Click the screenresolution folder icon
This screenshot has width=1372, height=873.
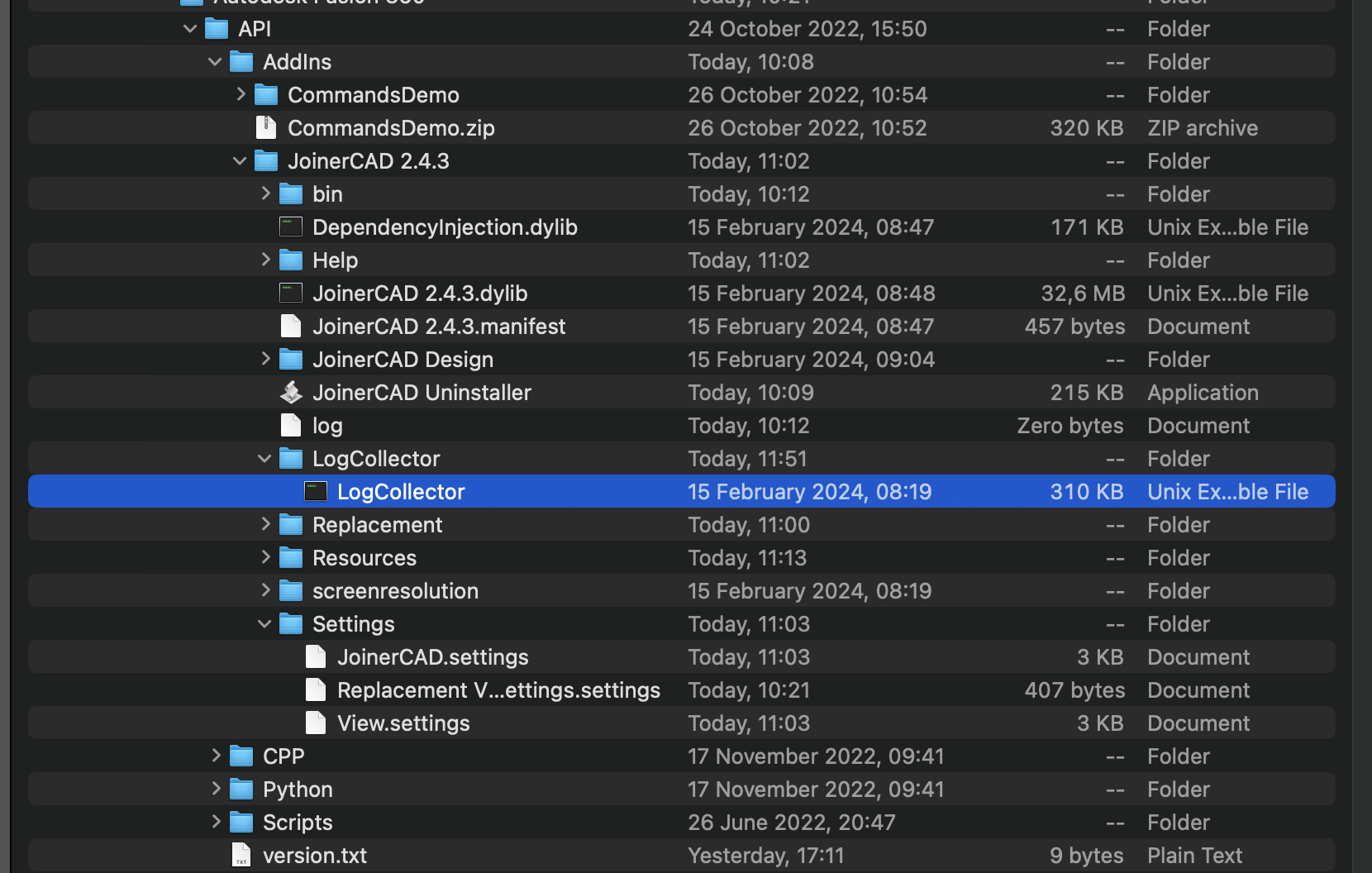pos(291,591)
